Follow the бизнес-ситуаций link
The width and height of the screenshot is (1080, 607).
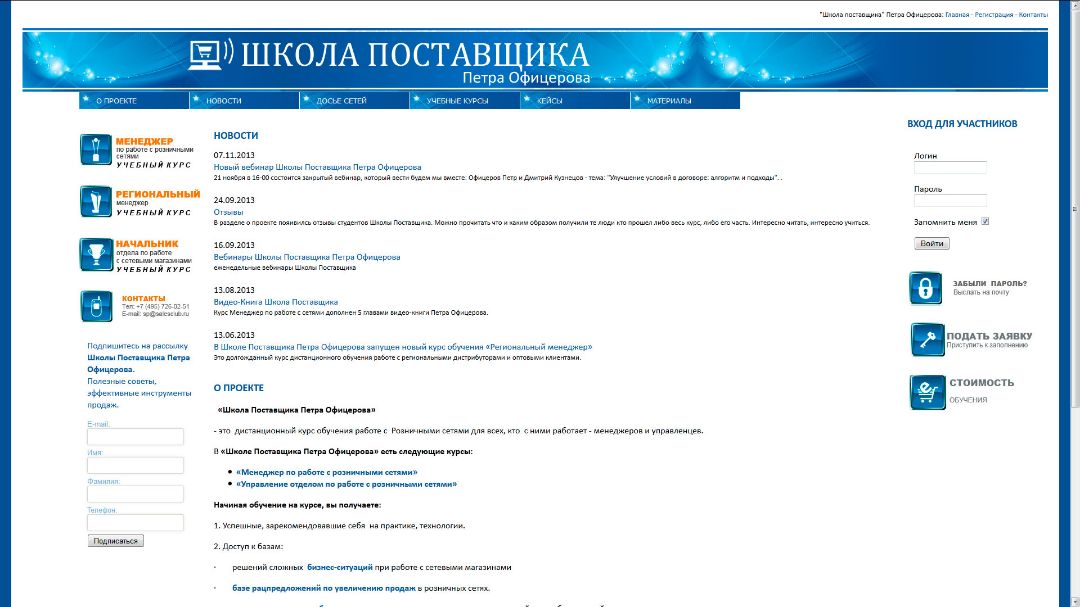coord(340,568)
